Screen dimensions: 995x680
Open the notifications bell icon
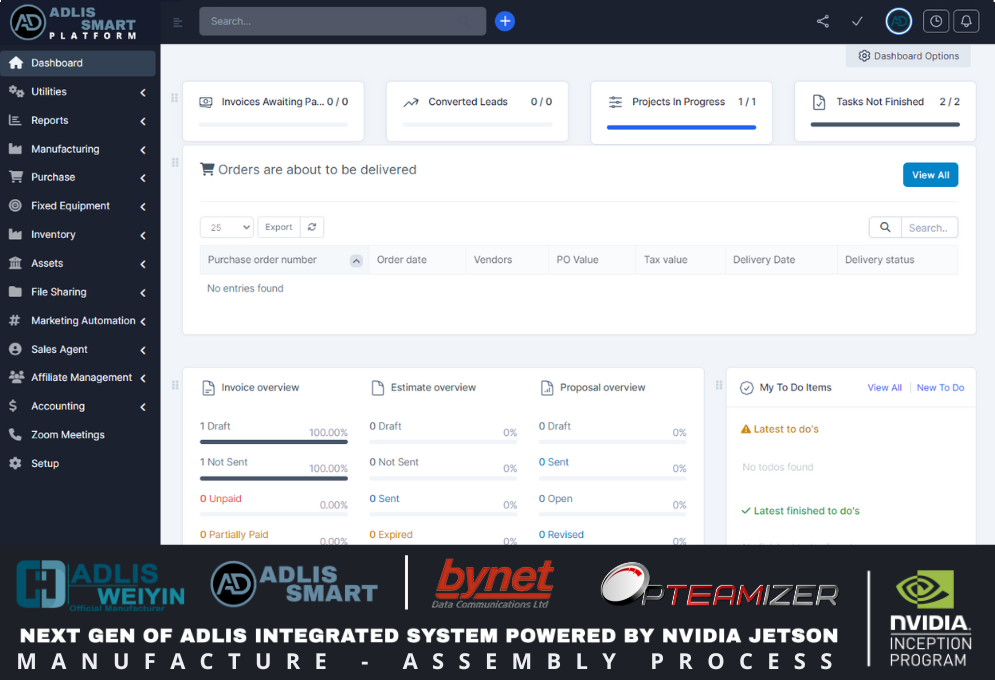click(x=965, y=21)
